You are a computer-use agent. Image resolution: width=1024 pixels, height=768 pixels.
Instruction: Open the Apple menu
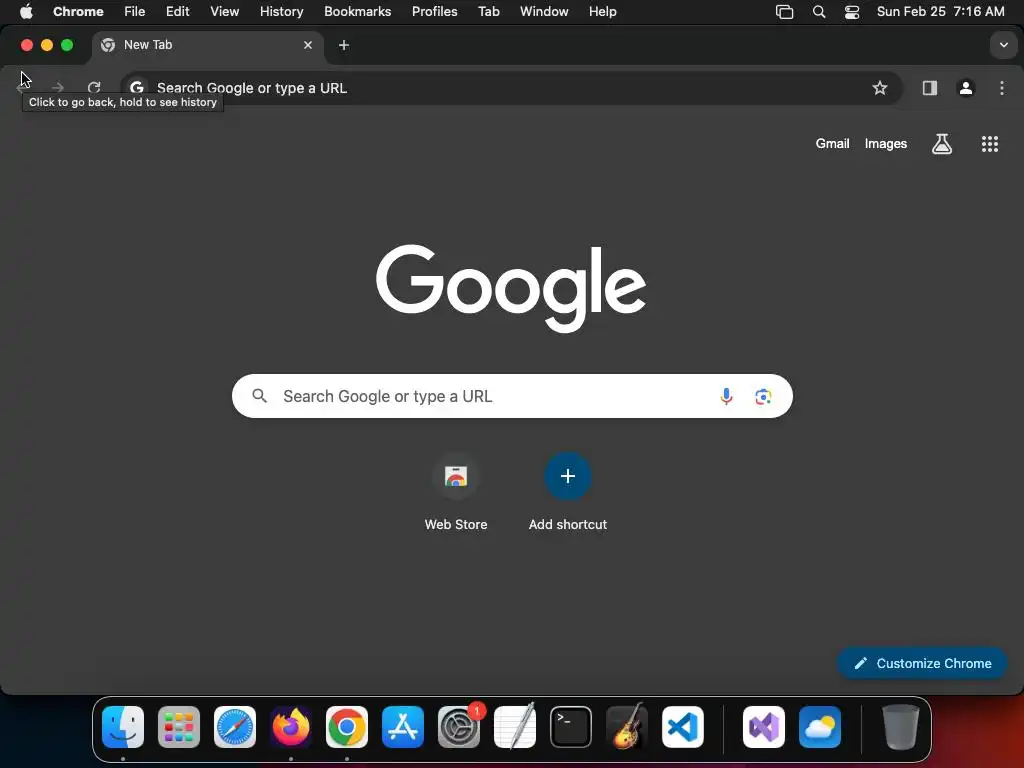(26, 11)
